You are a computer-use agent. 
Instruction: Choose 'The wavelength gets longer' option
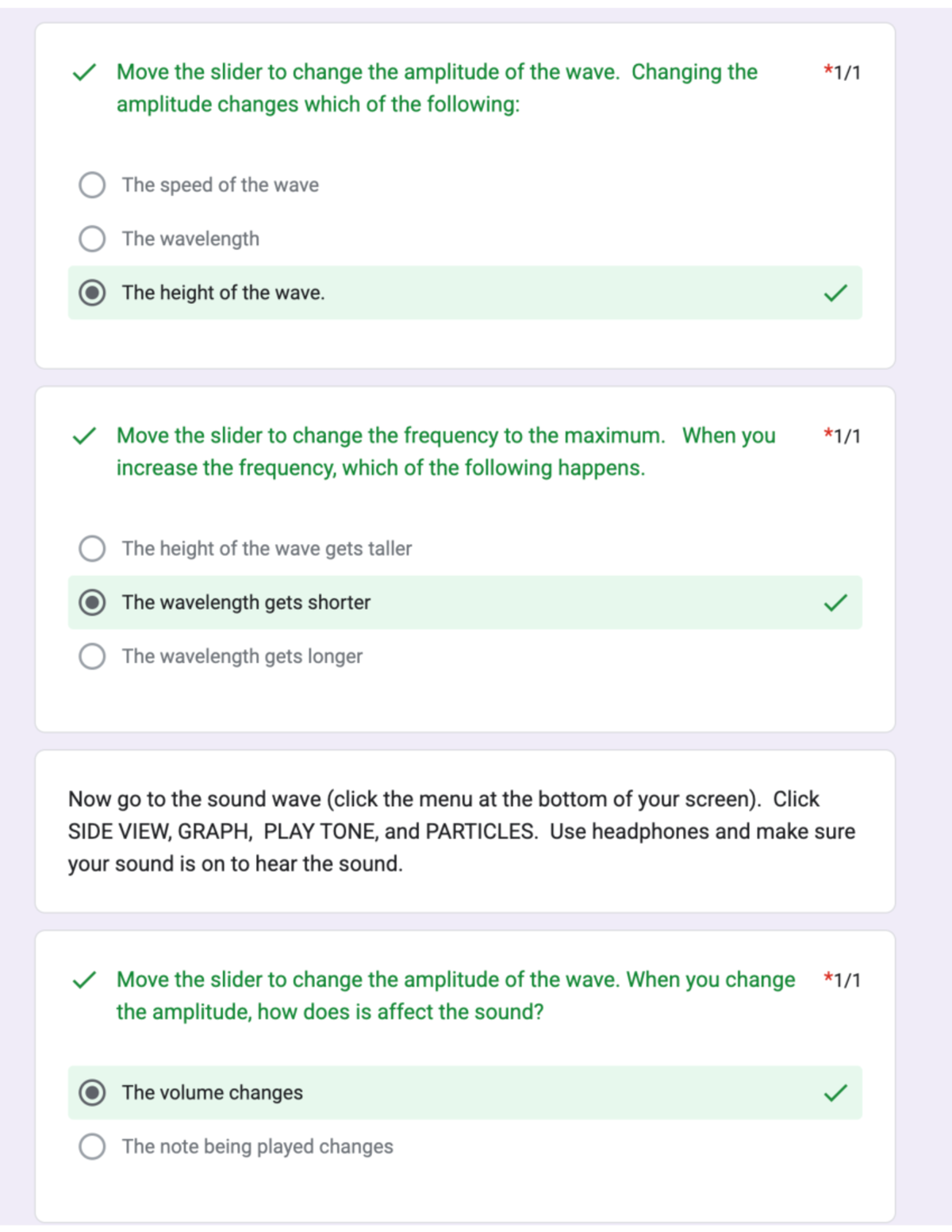tap(92, 656)
